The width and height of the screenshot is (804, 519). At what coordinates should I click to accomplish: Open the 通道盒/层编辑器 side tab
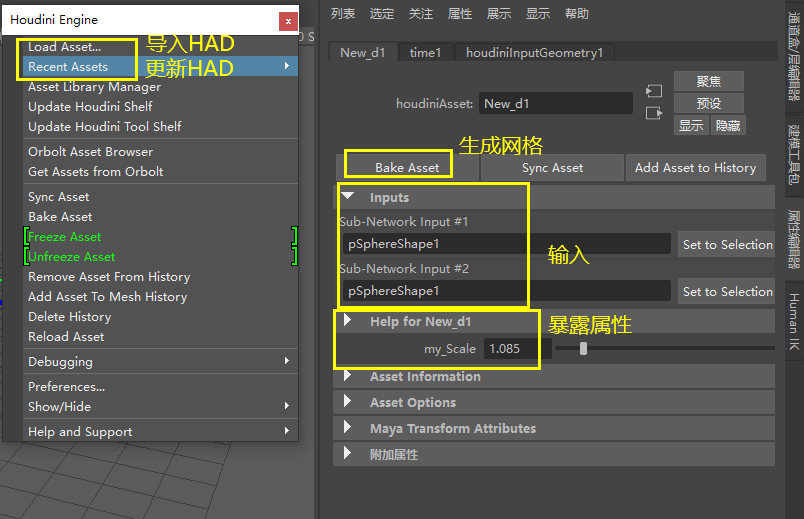794,56
